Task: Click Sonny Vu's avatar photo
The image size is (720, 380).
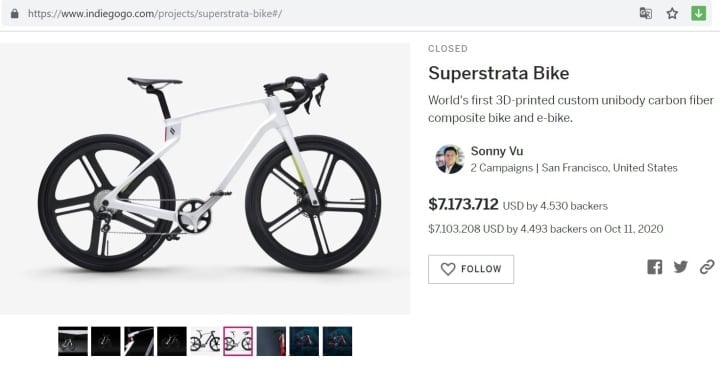Action: pyautogui.click(x=450, y=159)
